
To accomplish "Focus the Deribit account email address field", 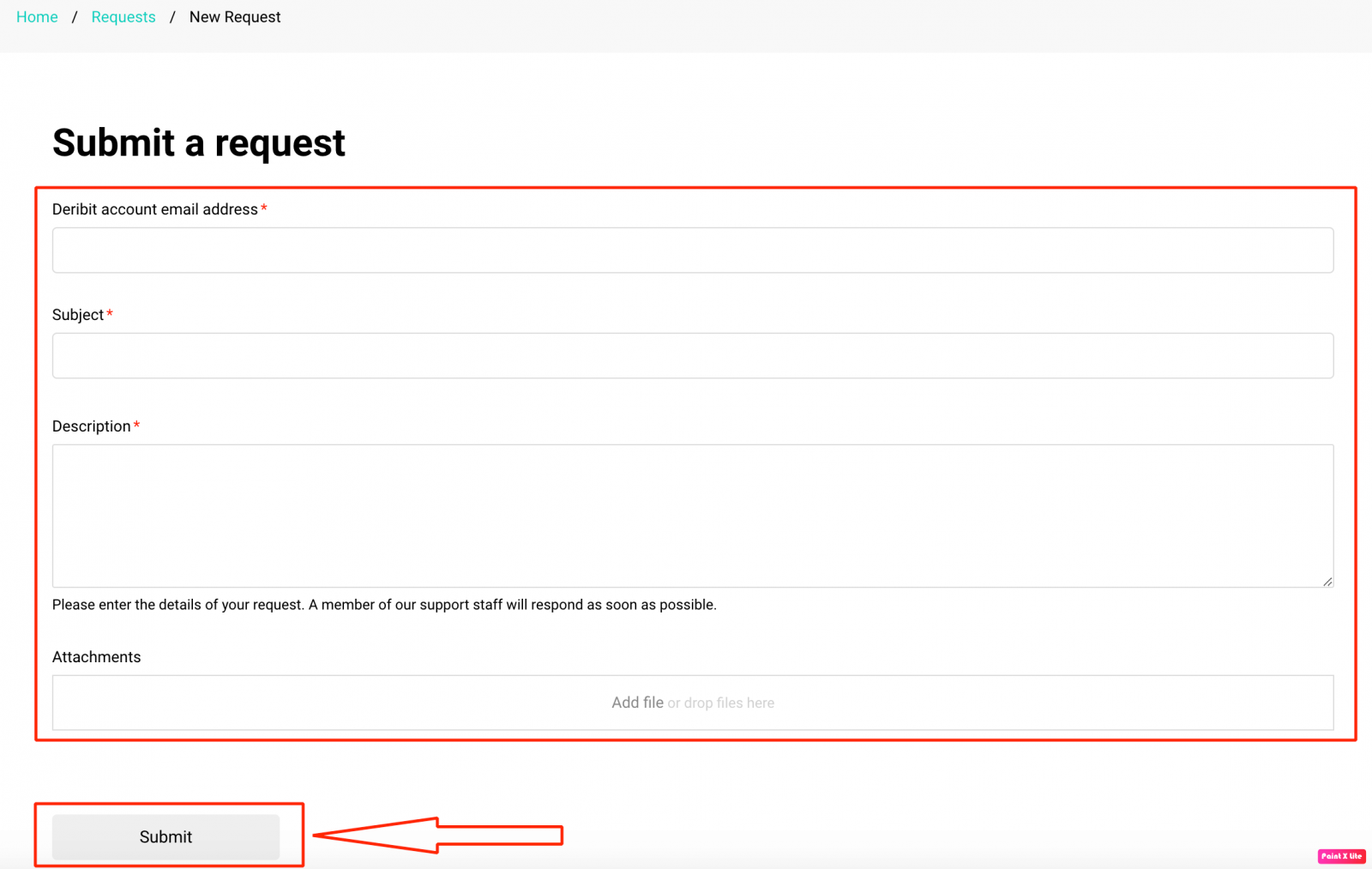I will (x=692, y=250).
